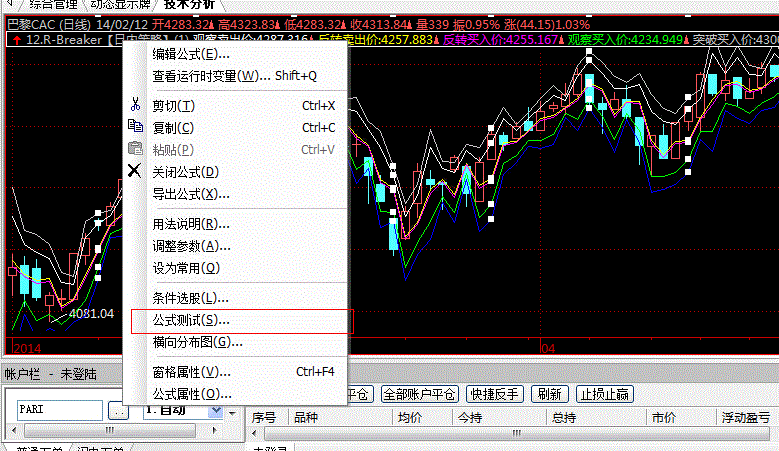Click the grayed Paste clipboard icon
The image size is (779, 451).
tap(135, 148)
